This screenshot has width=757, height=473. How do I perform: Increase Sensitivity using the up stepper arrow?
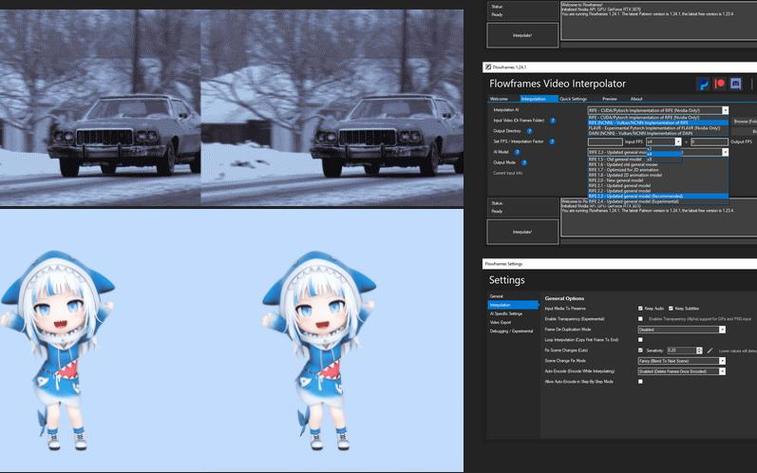[x=699, y=348]
